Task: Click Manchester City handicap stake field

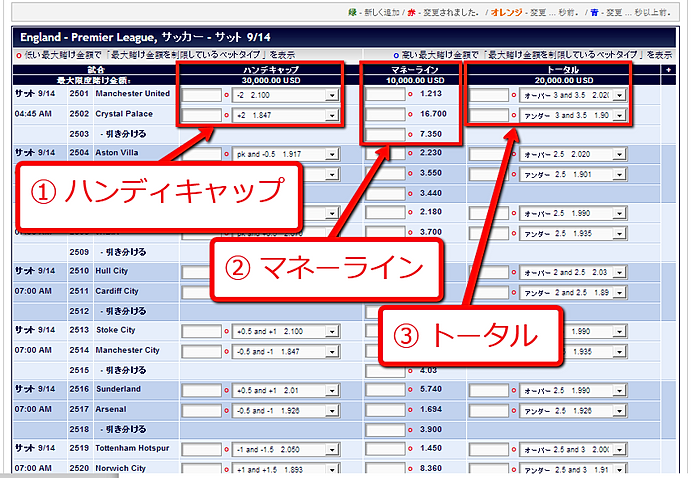Action: click(x=202, y=352)
